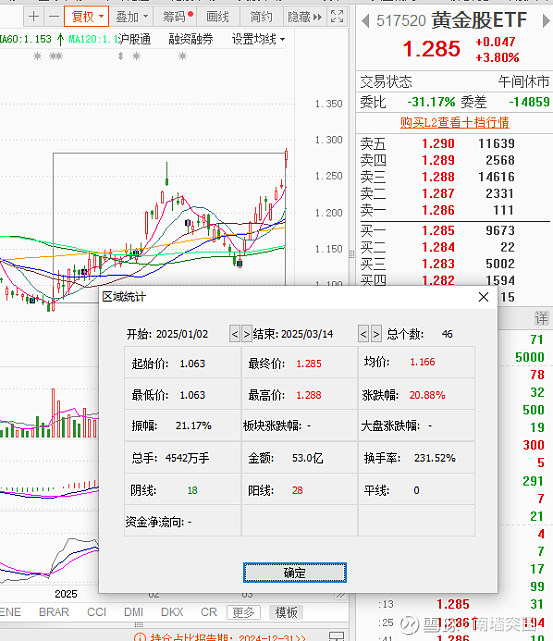Click 卖五 price 1.290

pyautogui.click(x=438, y=143)
